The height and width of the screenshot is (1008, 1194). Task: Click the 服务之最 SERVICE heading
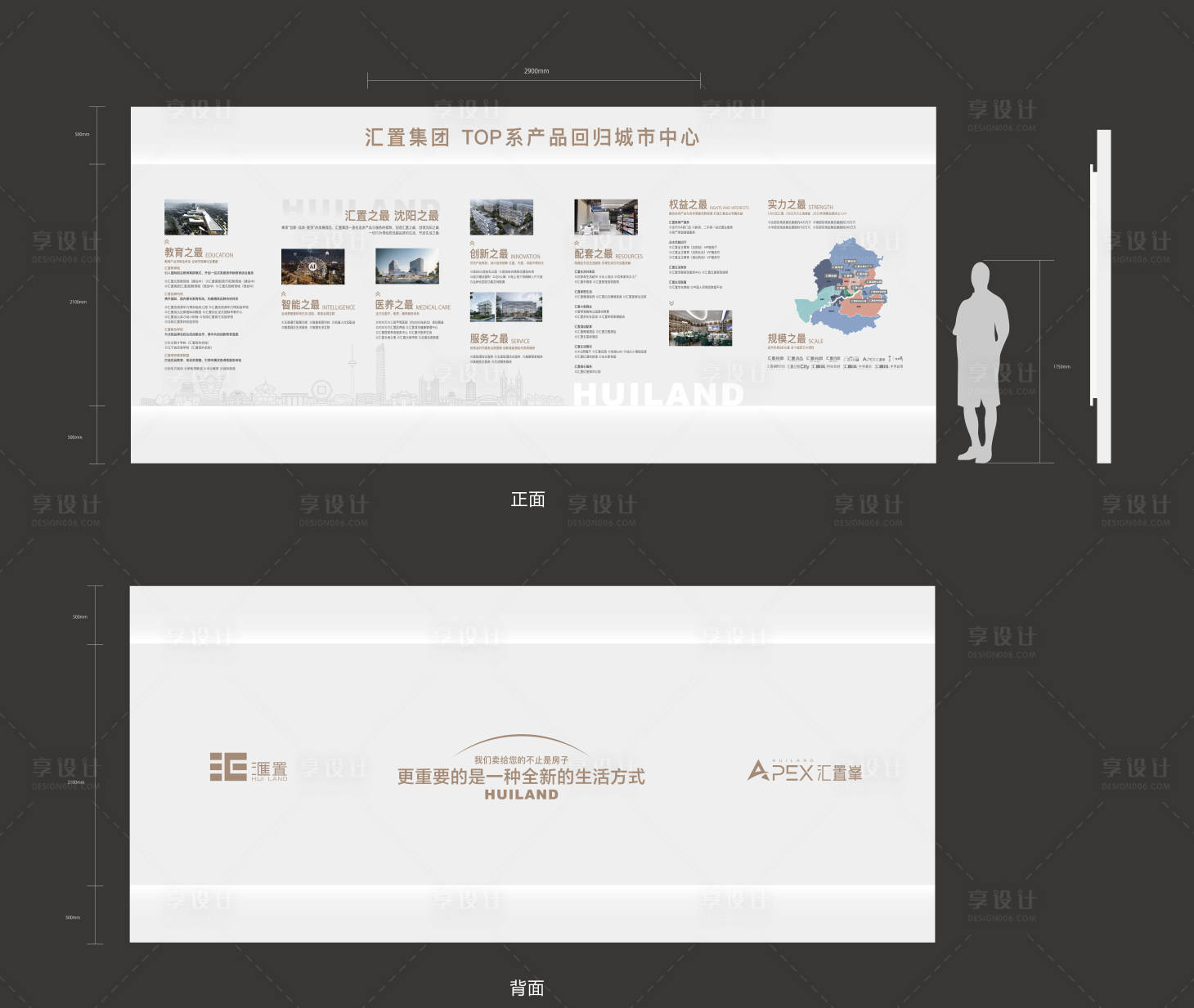(500, 338)
